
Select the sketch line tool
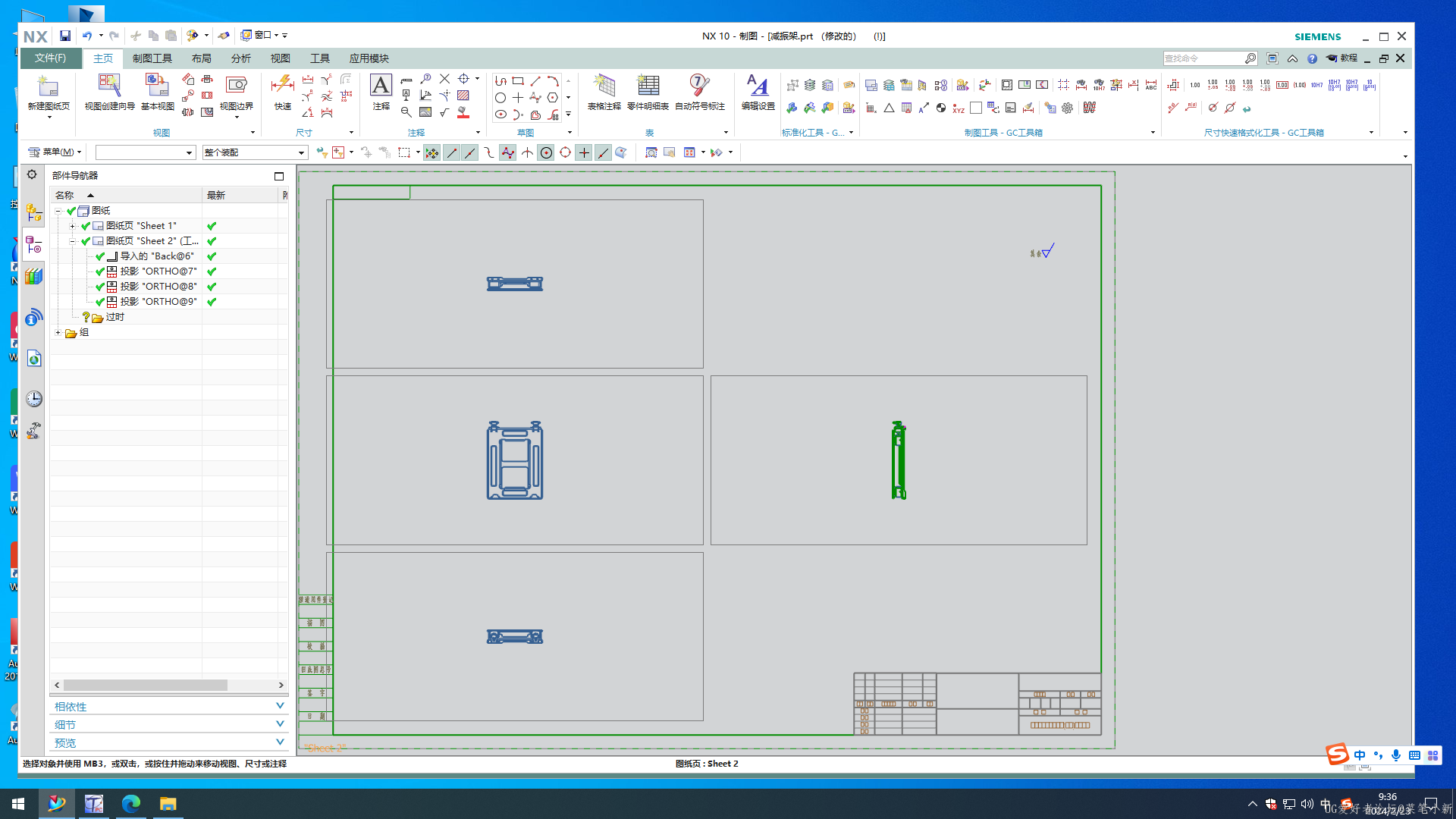pyautogui.click(x=535, y=80)
